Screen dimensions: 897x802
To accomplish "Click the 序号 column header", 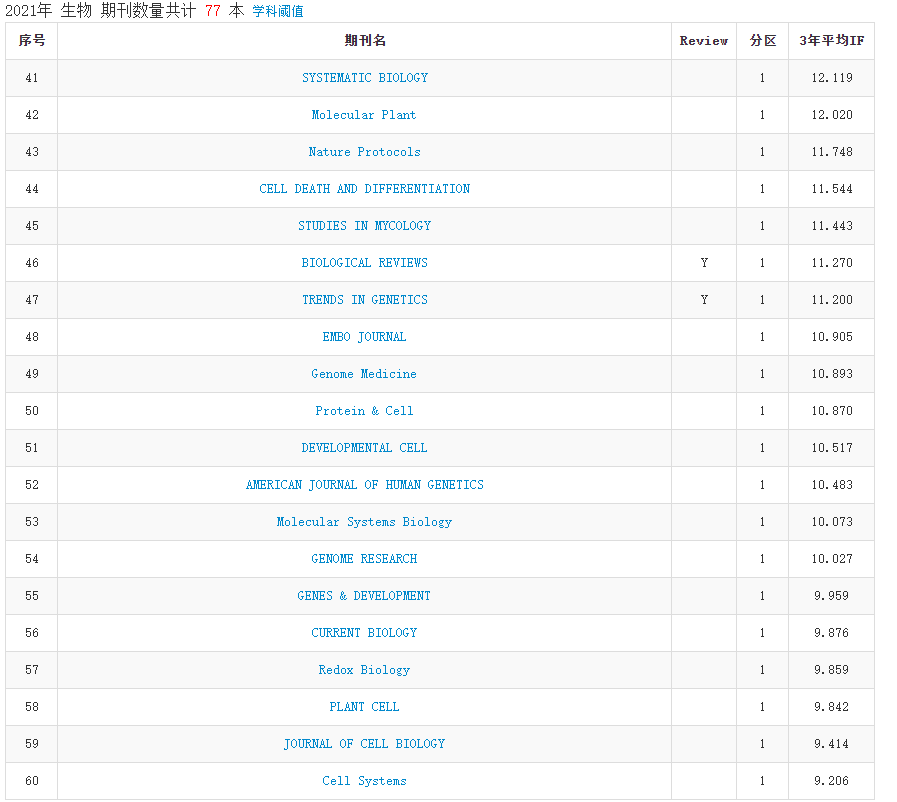I will tap(31, 41).
